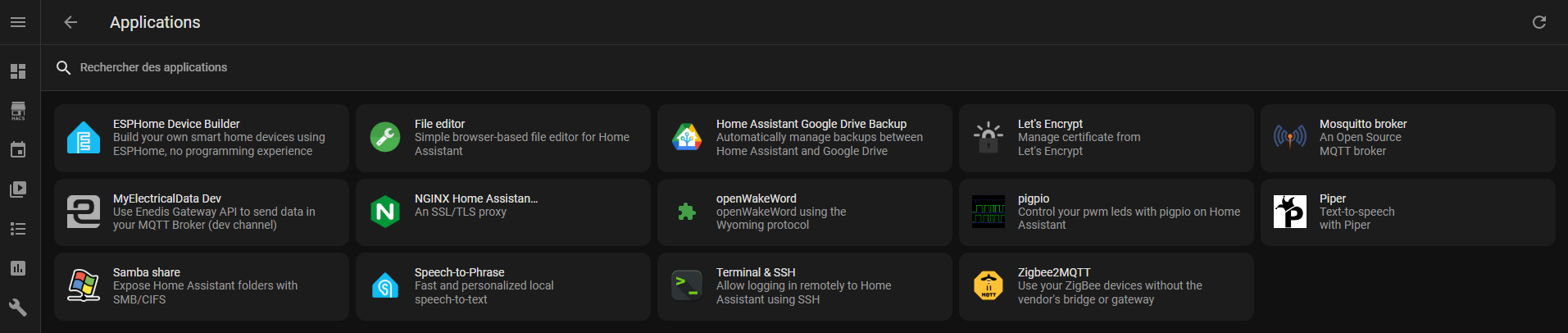Image resolution: width=1568 pixels, height=333 pixels.
Task: Open the File editor application
Action: pyautogui.click(x=503, y=138)
